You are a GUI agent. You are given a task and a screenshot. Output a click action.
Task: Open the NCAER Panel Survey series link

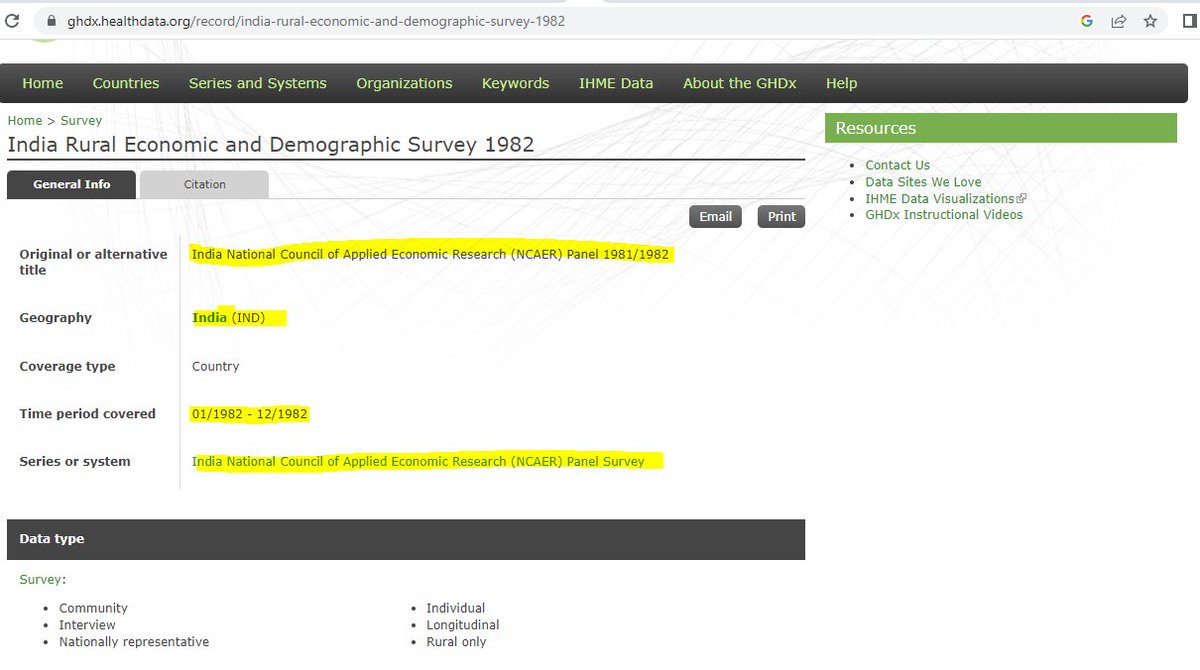tap(418, 461)
